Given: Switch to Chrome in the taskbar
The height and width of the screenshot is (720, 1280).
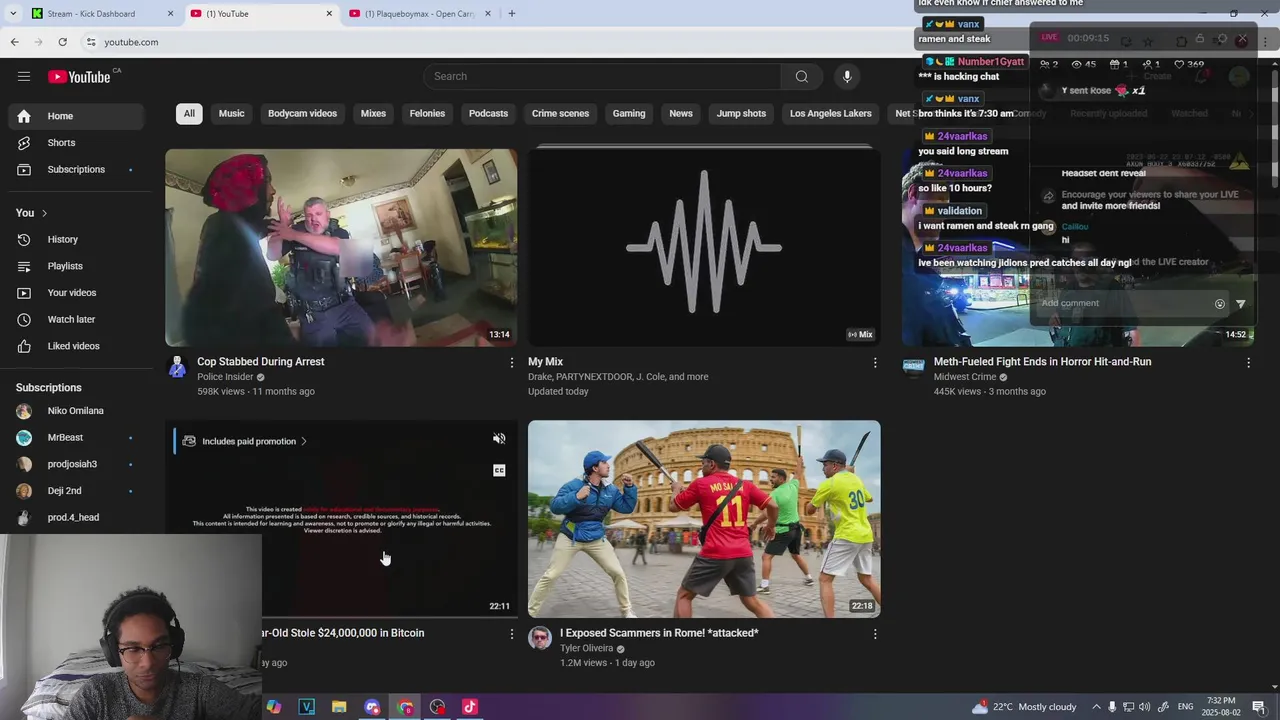Looking at the screenshot, I should tap(405, 707).
